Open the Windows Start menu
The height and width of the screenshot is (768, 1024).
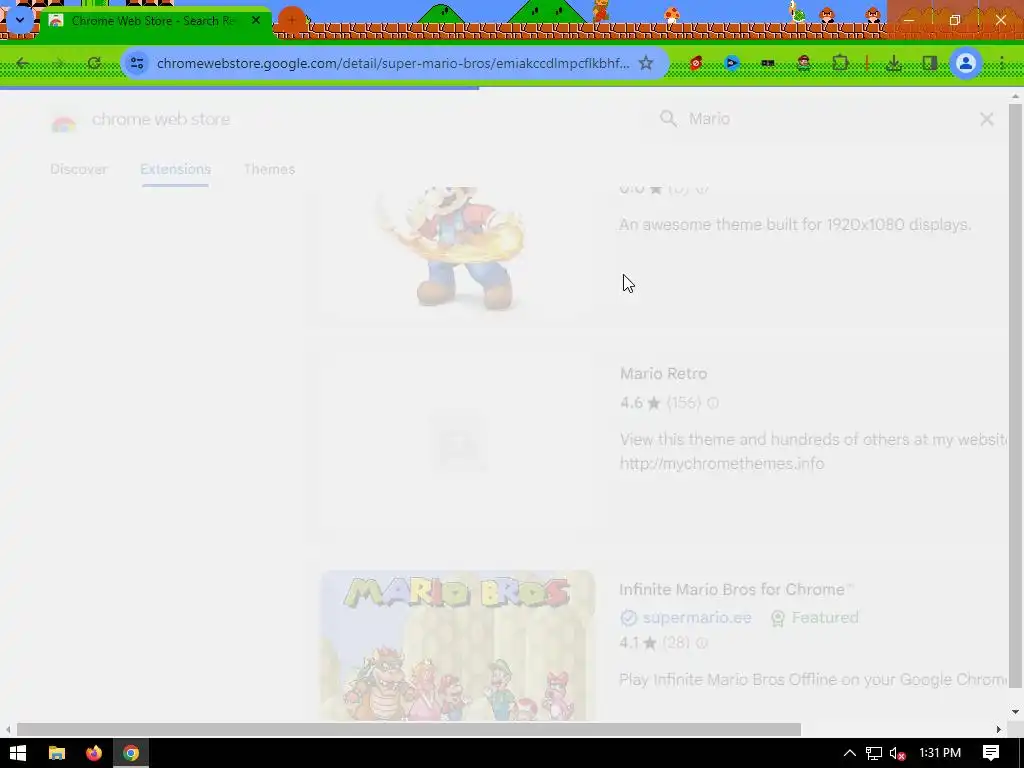pos(18,753)
